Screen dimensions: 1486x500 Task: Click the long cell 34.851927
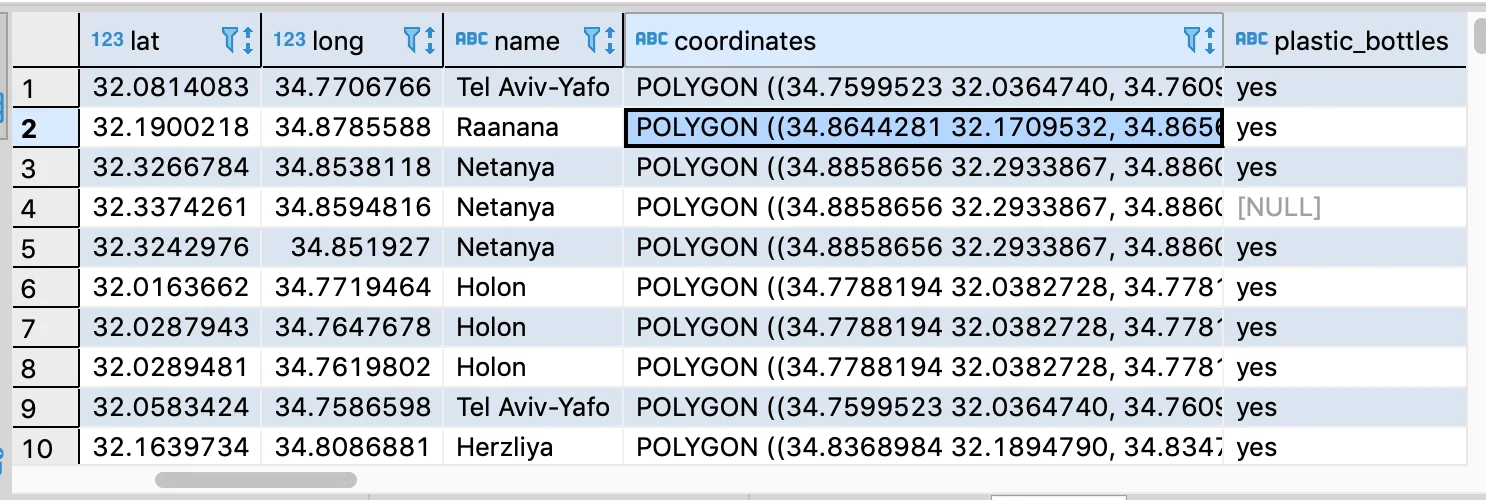tap(360, 248)
